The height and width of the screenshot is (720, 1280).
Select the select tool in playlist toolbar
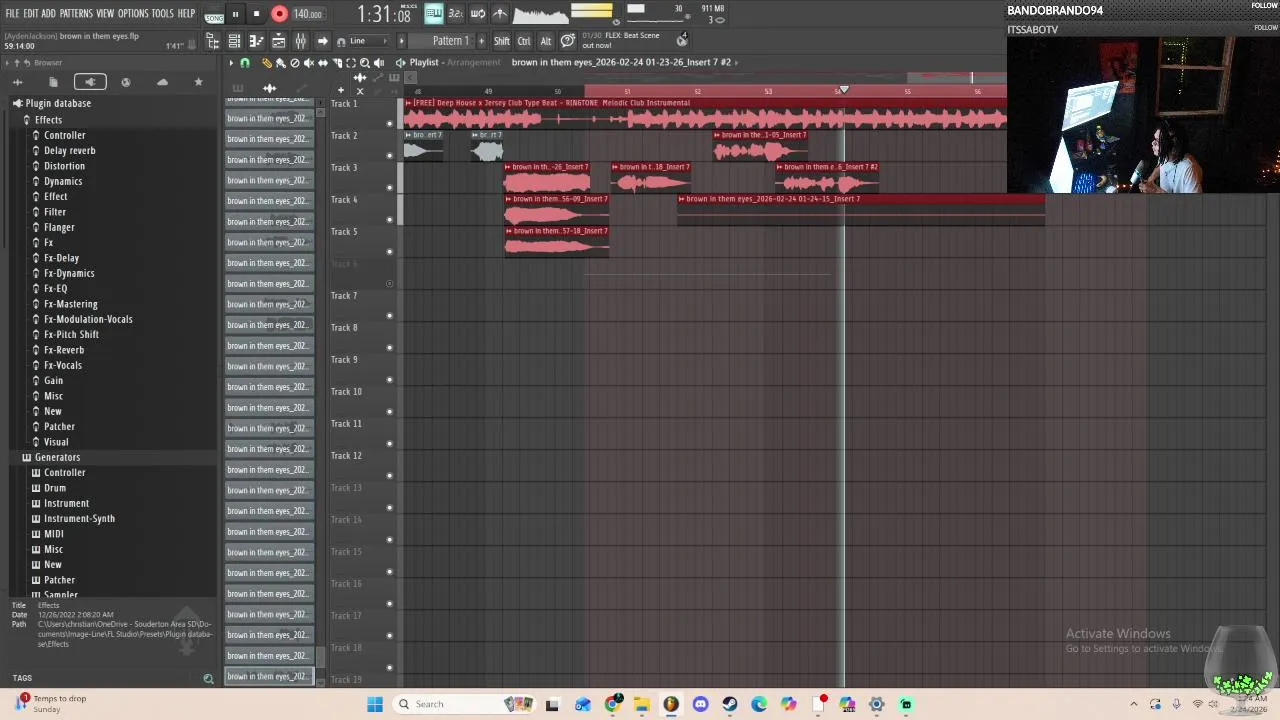tap(351, 63)
